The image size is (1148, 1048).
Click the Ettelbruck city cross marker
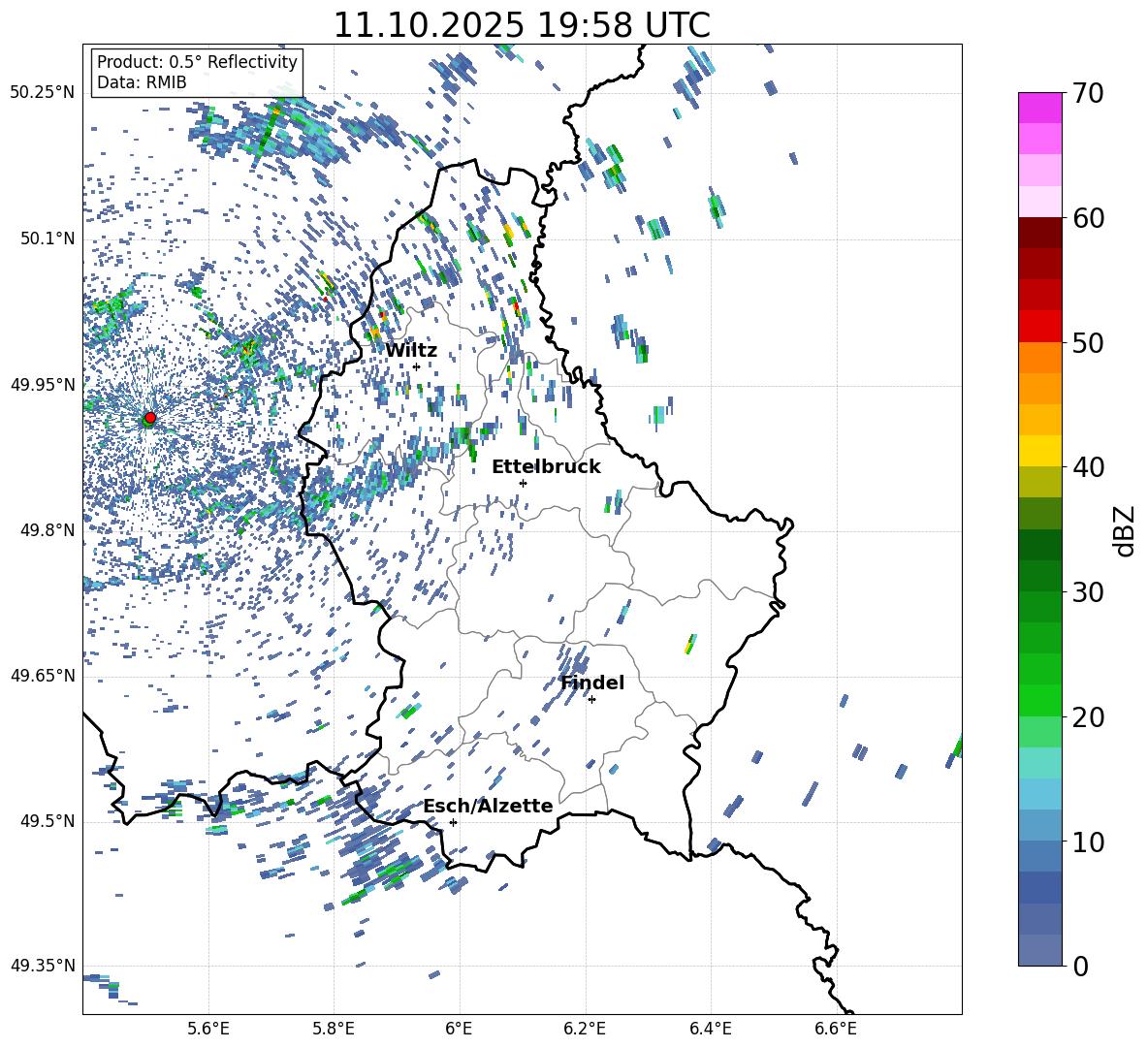[523, 483]
